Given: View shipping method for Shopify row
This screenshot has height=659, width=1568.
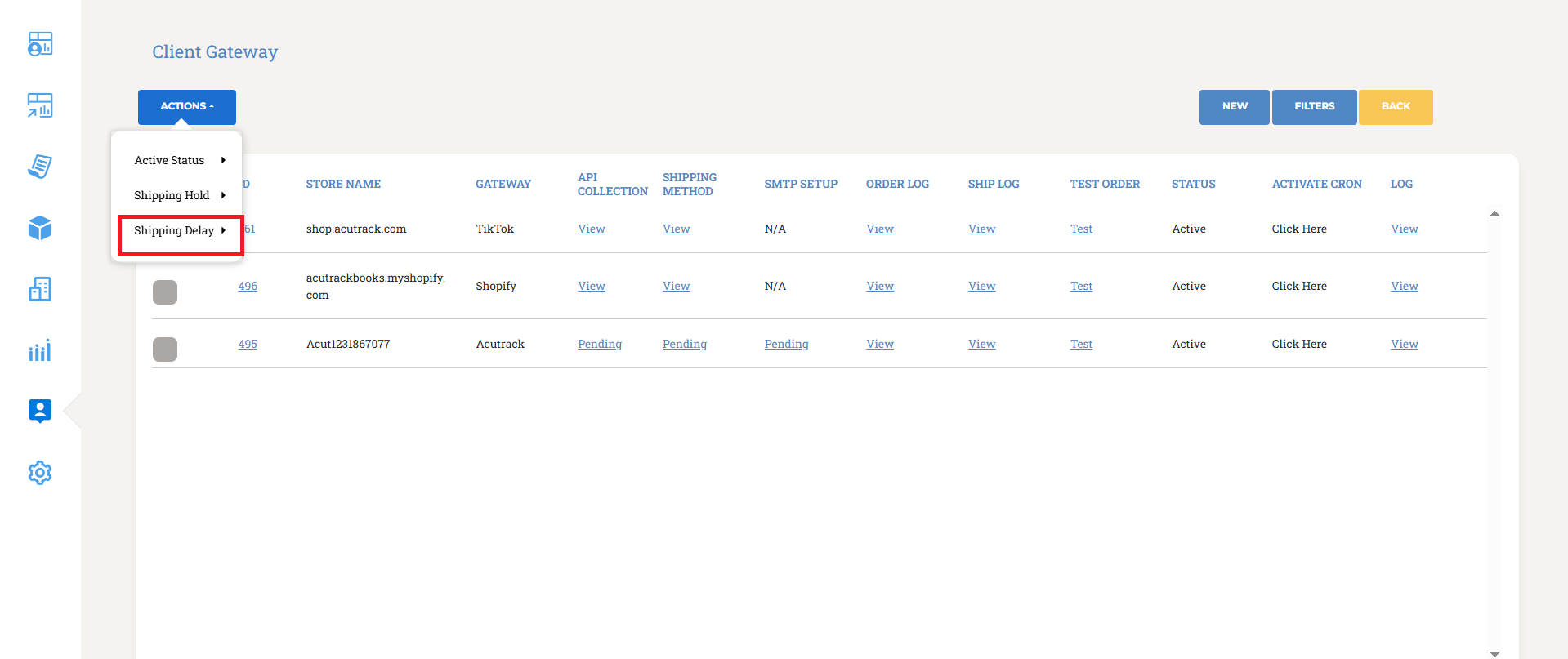Looking at the screenshot, I should 677,286.
